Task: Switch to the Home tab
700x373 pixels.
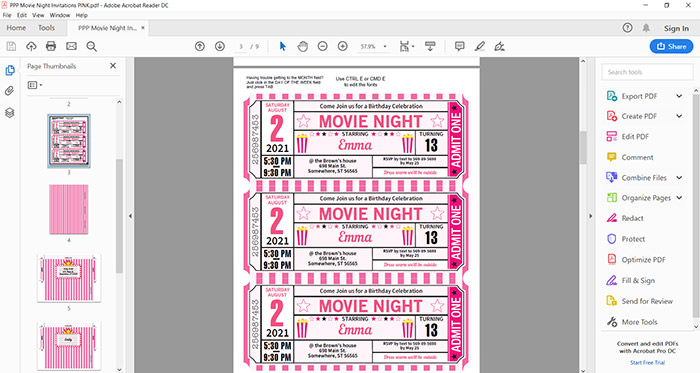Action: point(16,28)
